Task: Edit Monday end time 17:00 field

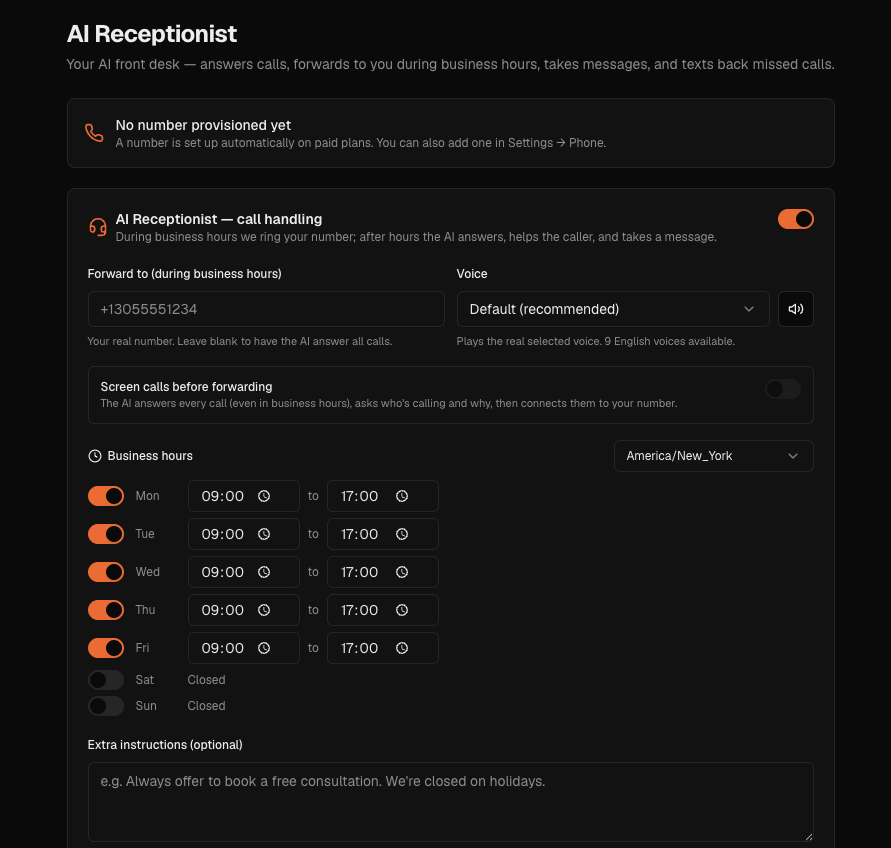Action: click(383, 496)
